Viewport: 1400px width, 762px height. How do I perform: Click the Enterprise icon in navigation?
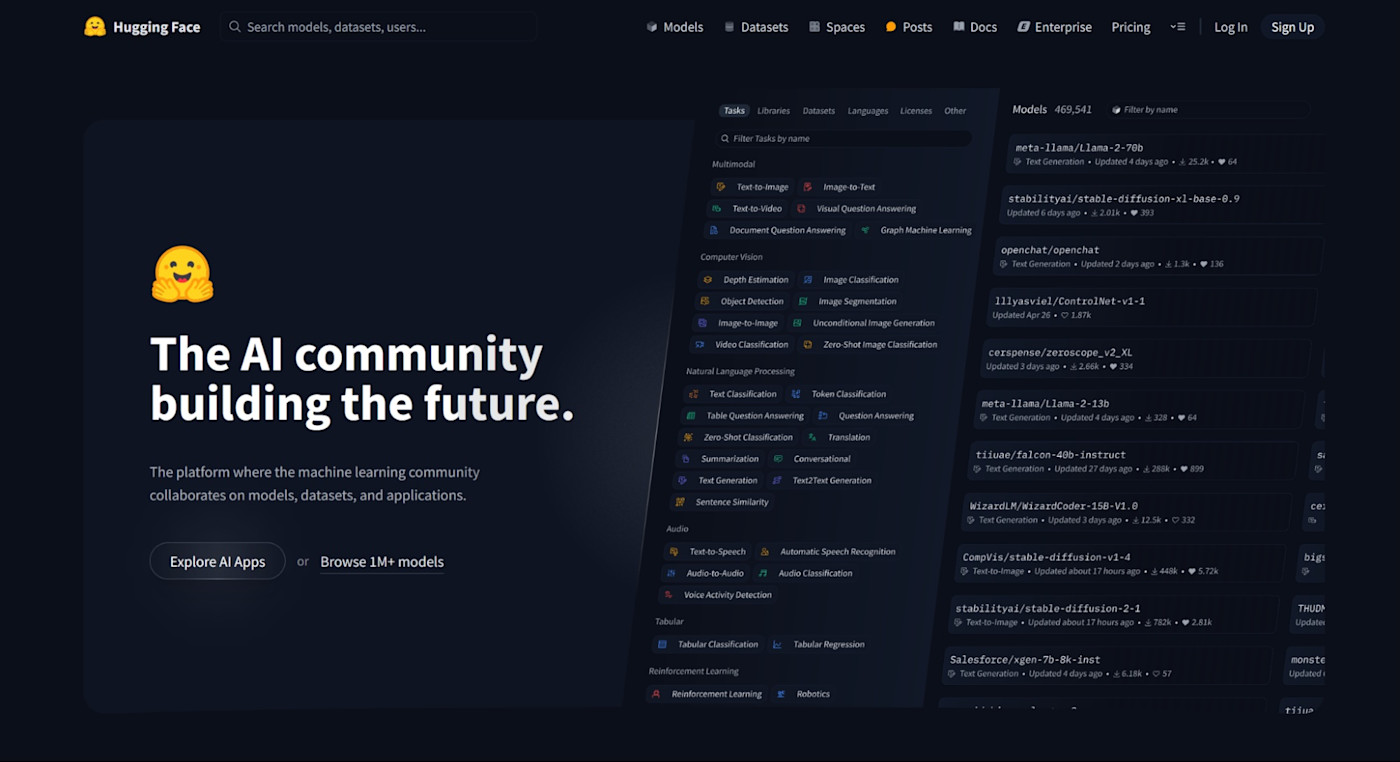(x=1023, y=27)
